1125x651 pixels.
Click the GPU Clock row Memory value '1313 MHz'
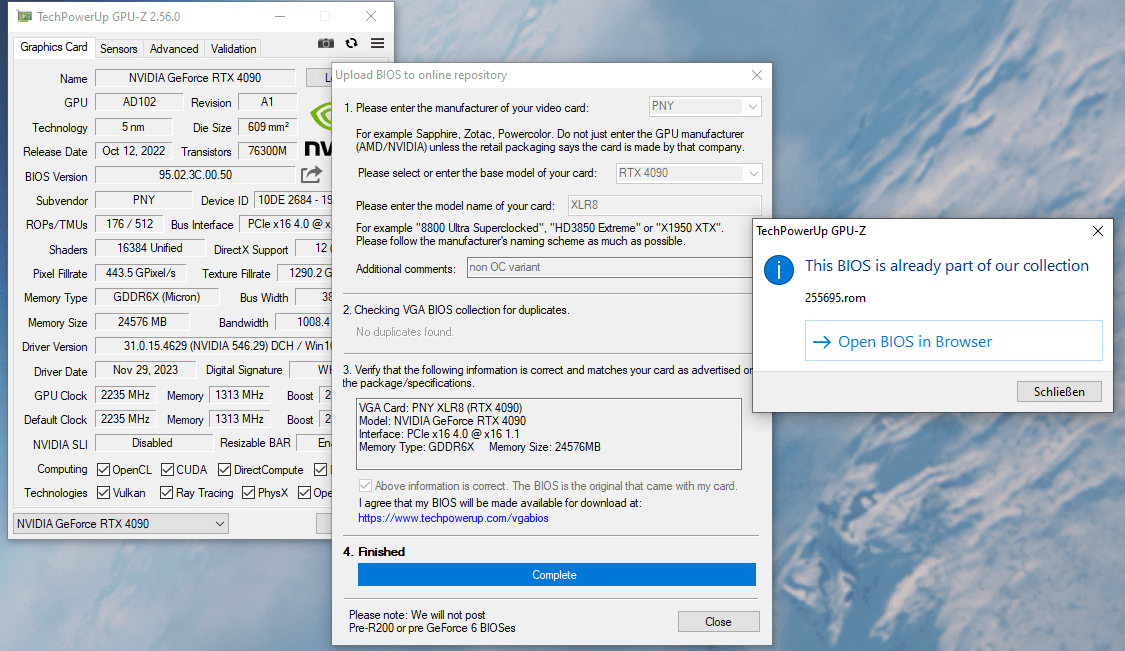(x=240, y=395)
